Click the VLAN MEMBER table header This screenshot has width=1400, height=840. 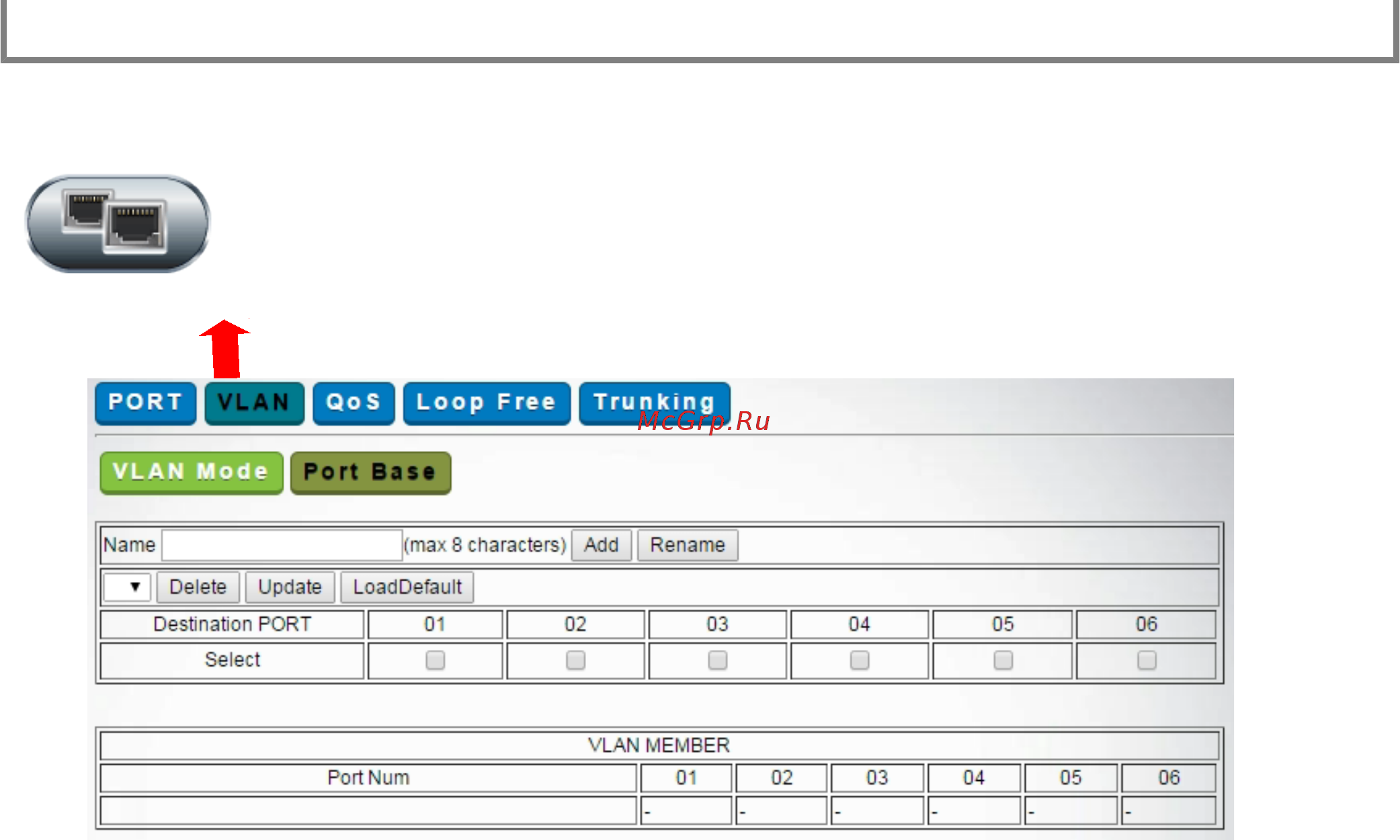(659, 745)
